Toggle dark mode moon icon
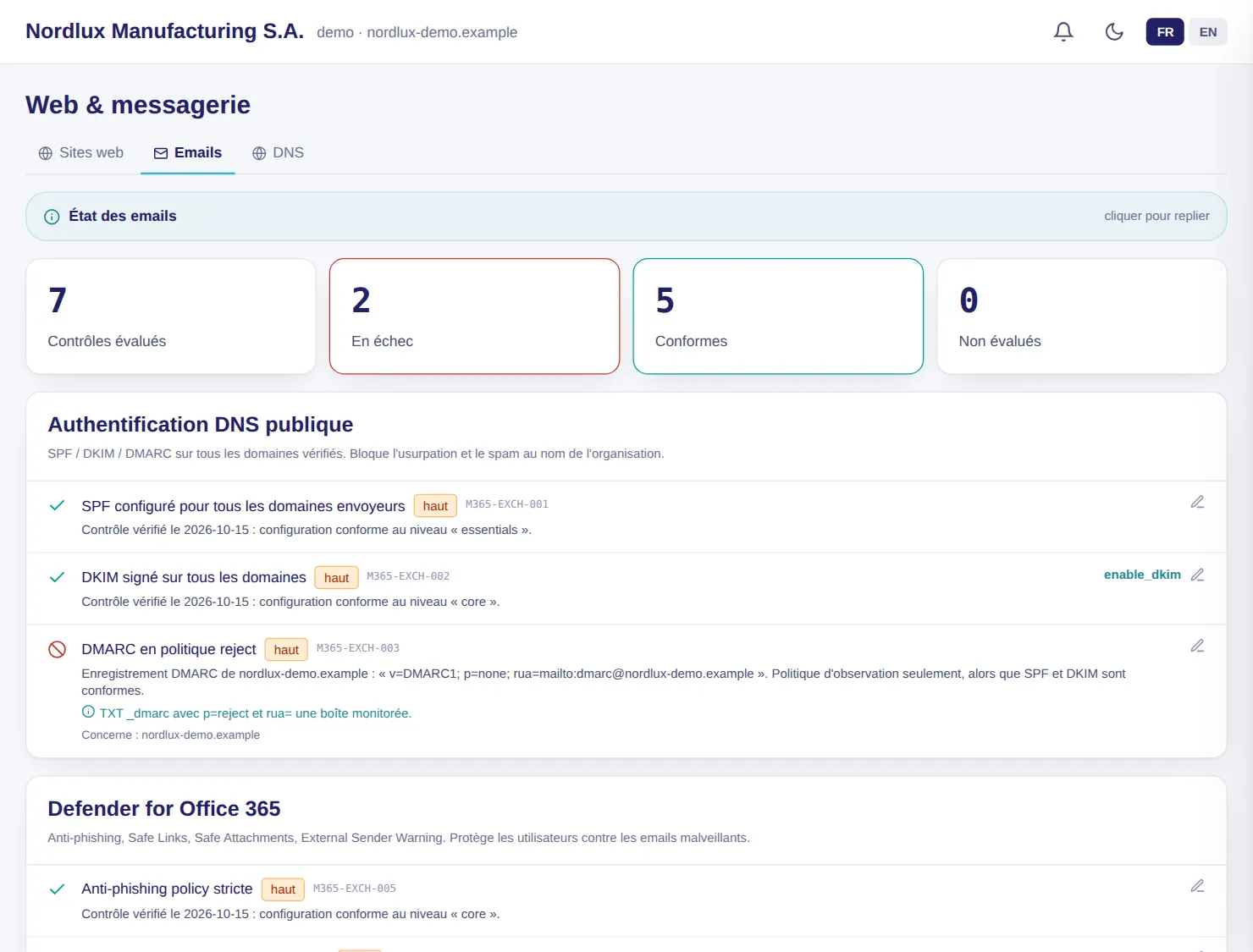The image size is (1253, 952). pos(1114,32)
